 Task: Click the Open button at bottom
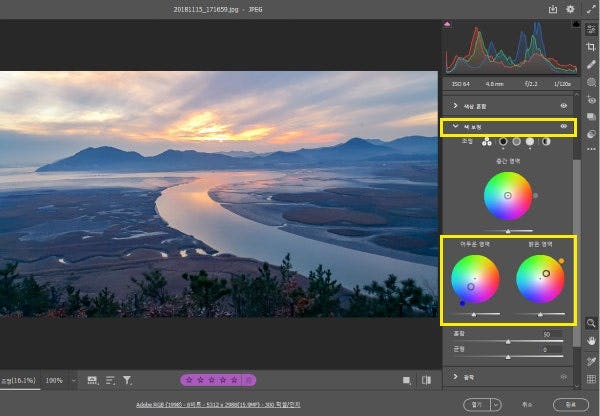point(477,404)
